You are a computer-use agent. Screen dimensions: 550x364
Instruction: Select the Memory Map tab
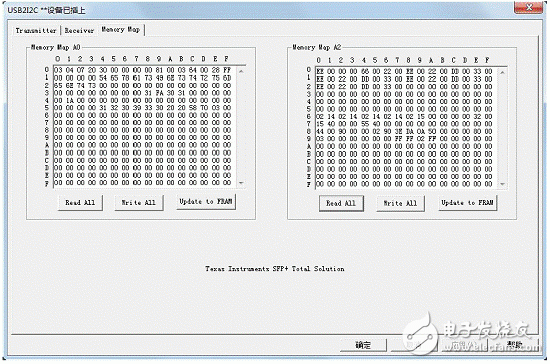coord(121,29)
